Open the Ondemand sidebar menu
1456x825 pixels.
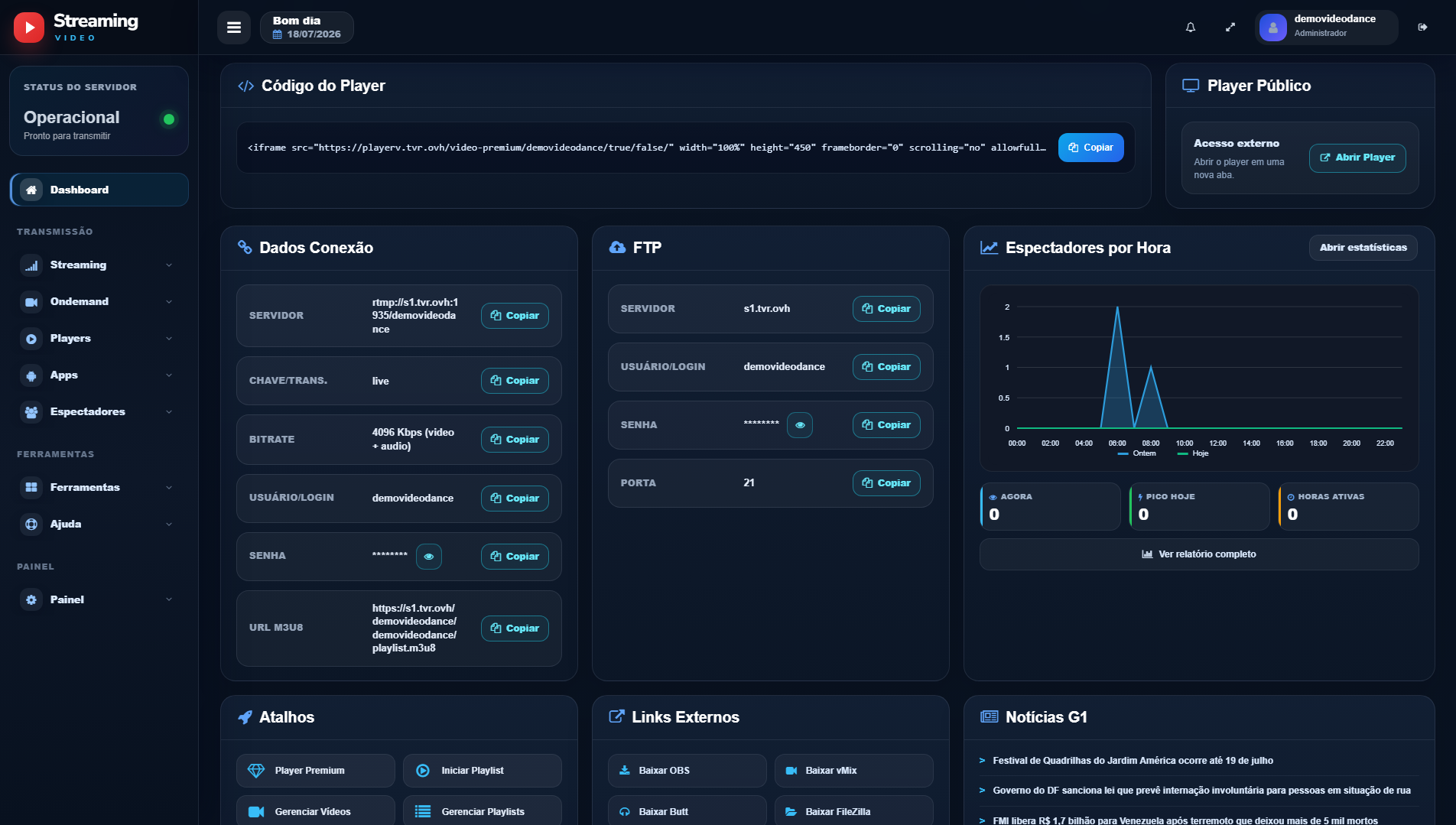tap(99, 301)
